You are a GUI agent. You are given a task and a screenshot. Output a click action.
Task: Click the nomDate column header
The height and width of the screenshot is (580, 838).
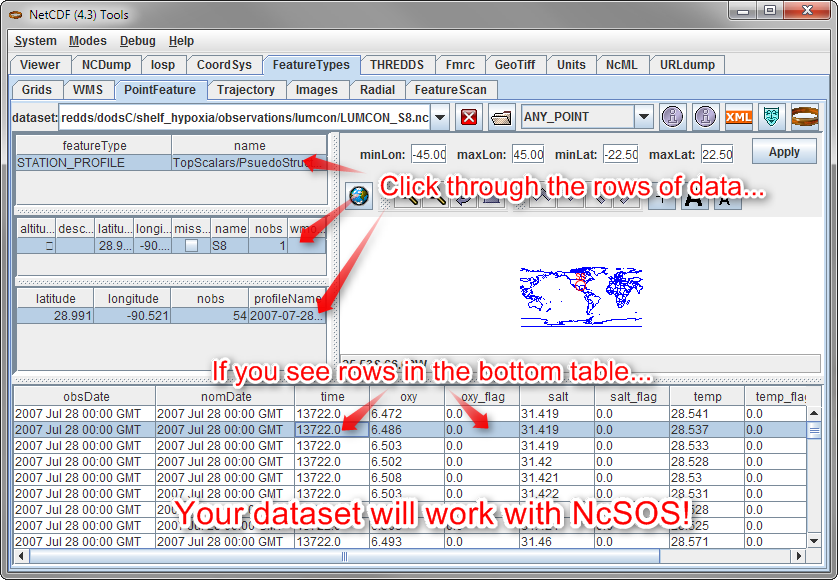tap(226, 397)
